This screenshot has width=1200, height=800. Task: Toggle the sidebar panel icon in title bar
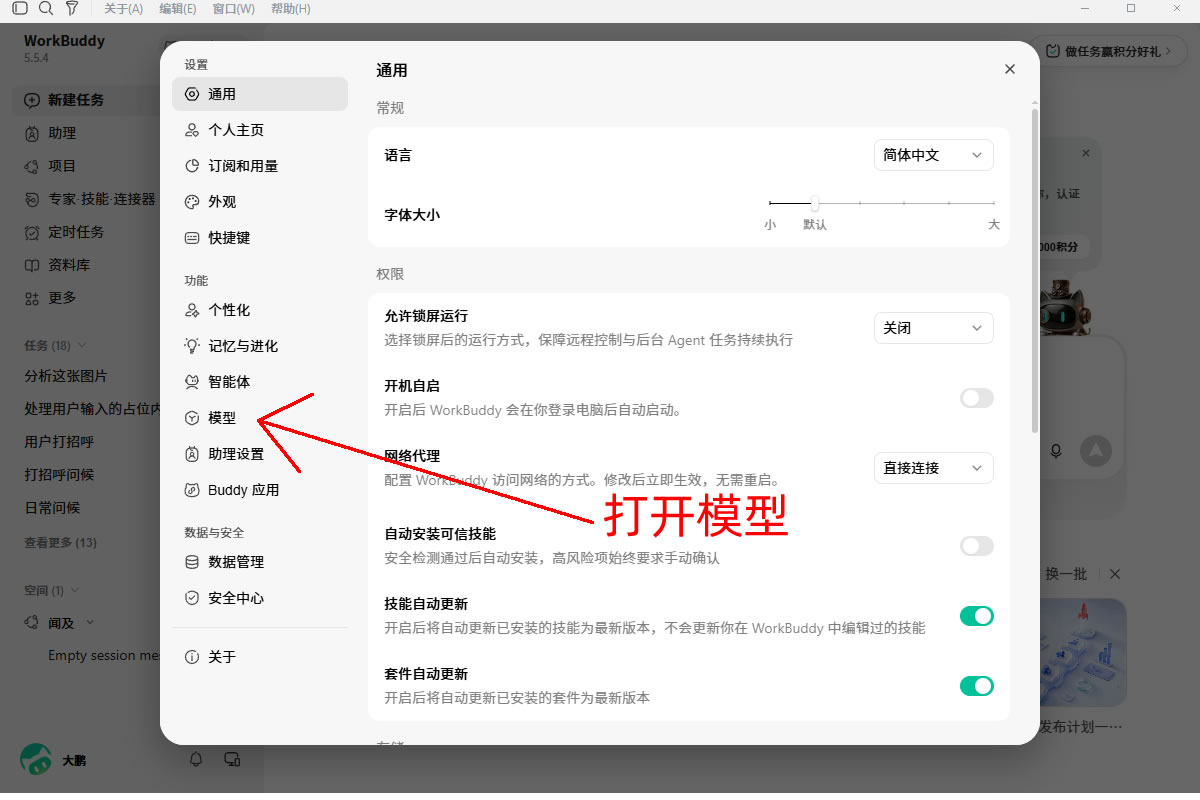coord(20,8)
